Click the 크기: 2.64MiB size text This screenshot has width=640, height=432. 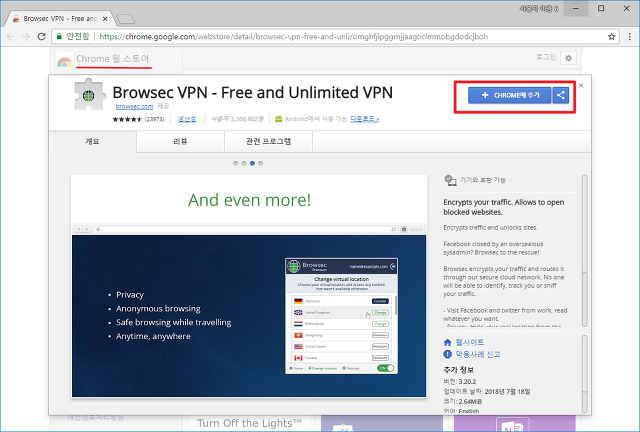click(463, 401)
